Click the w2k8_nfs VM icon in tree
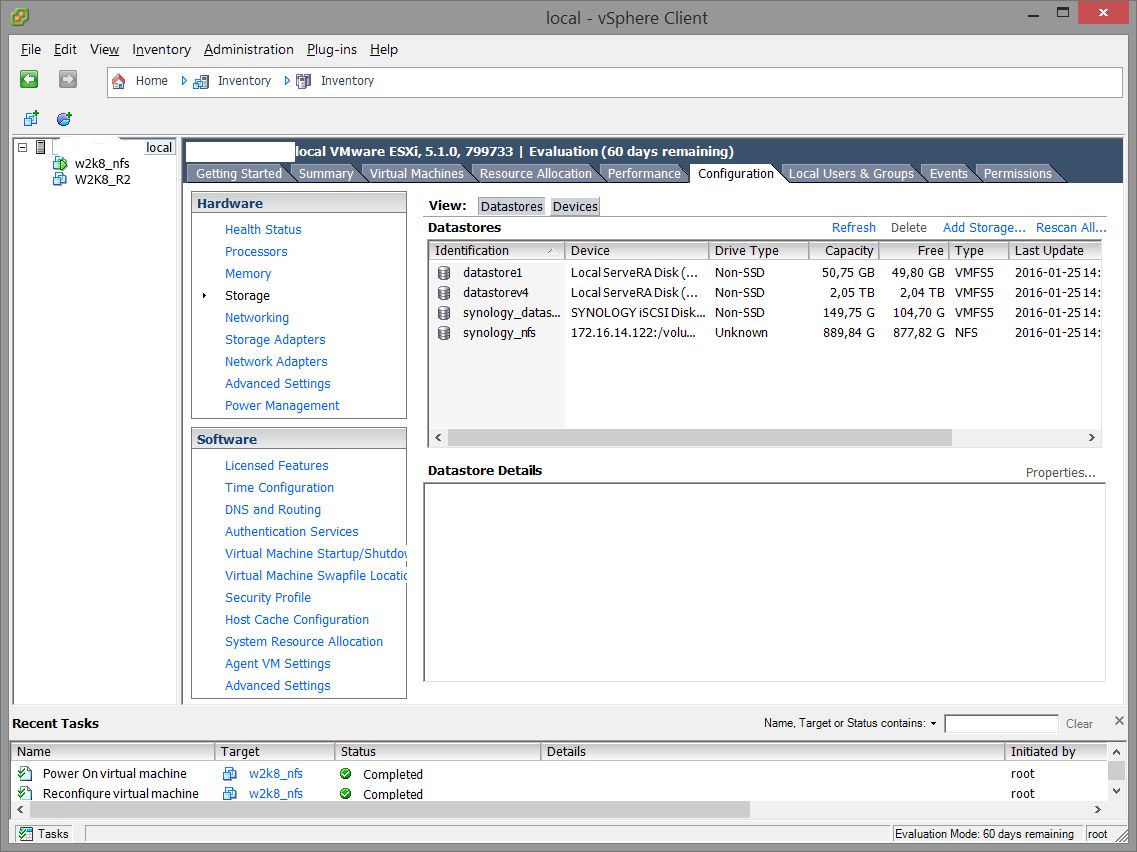The width and height of the screenshot is (1137, 852). pos(60,163)
